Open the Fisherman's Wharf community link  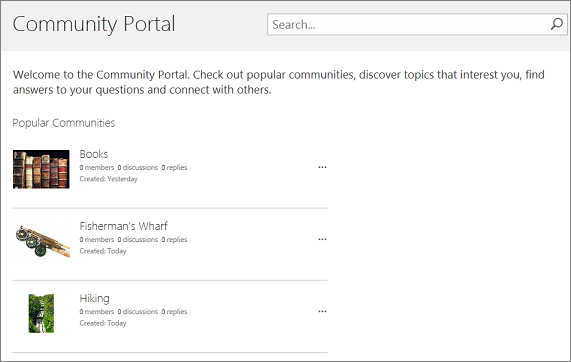[x=123, y=226]
